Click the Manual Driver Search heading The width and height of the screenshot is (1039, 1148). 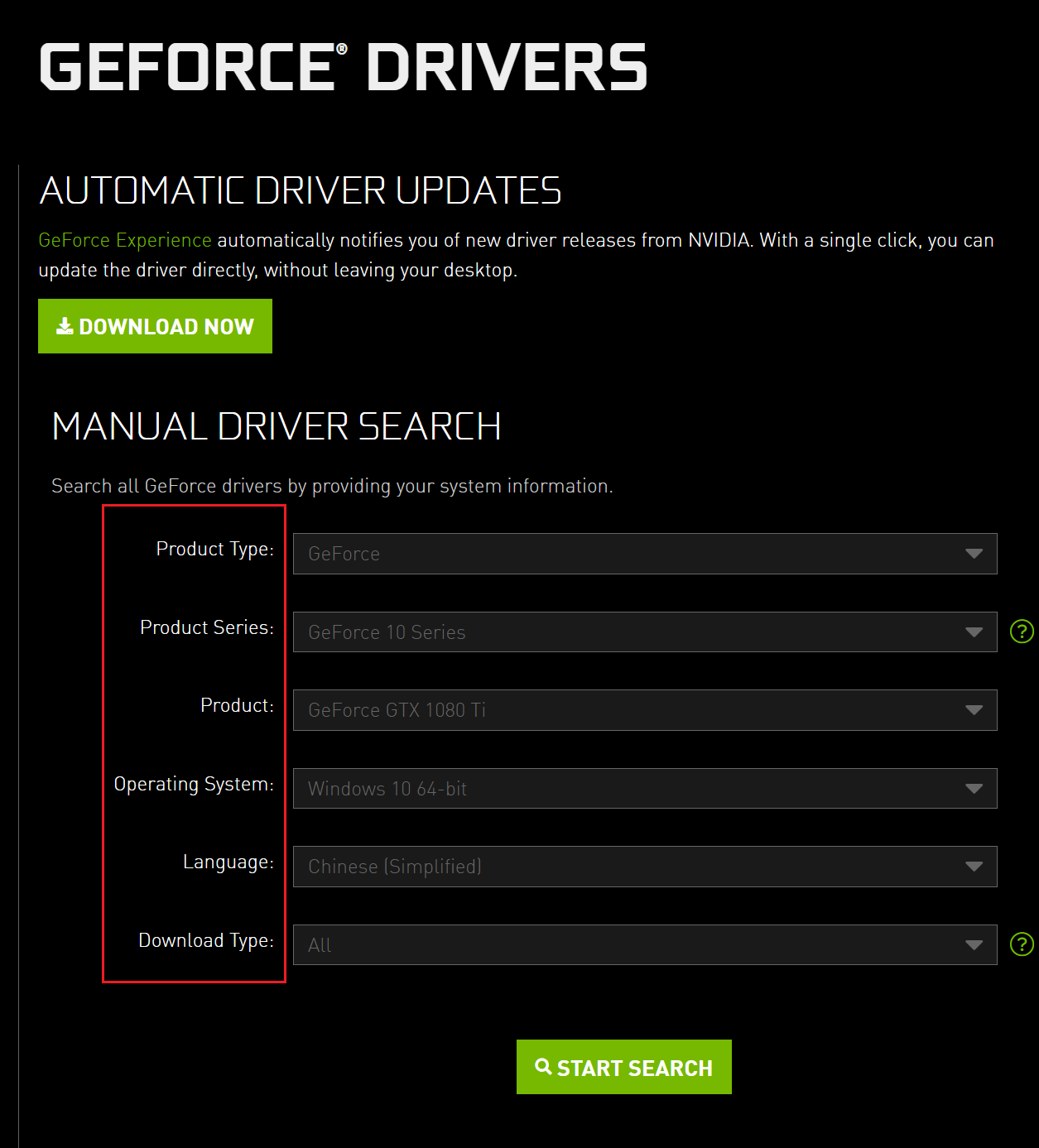click(277, 426)
